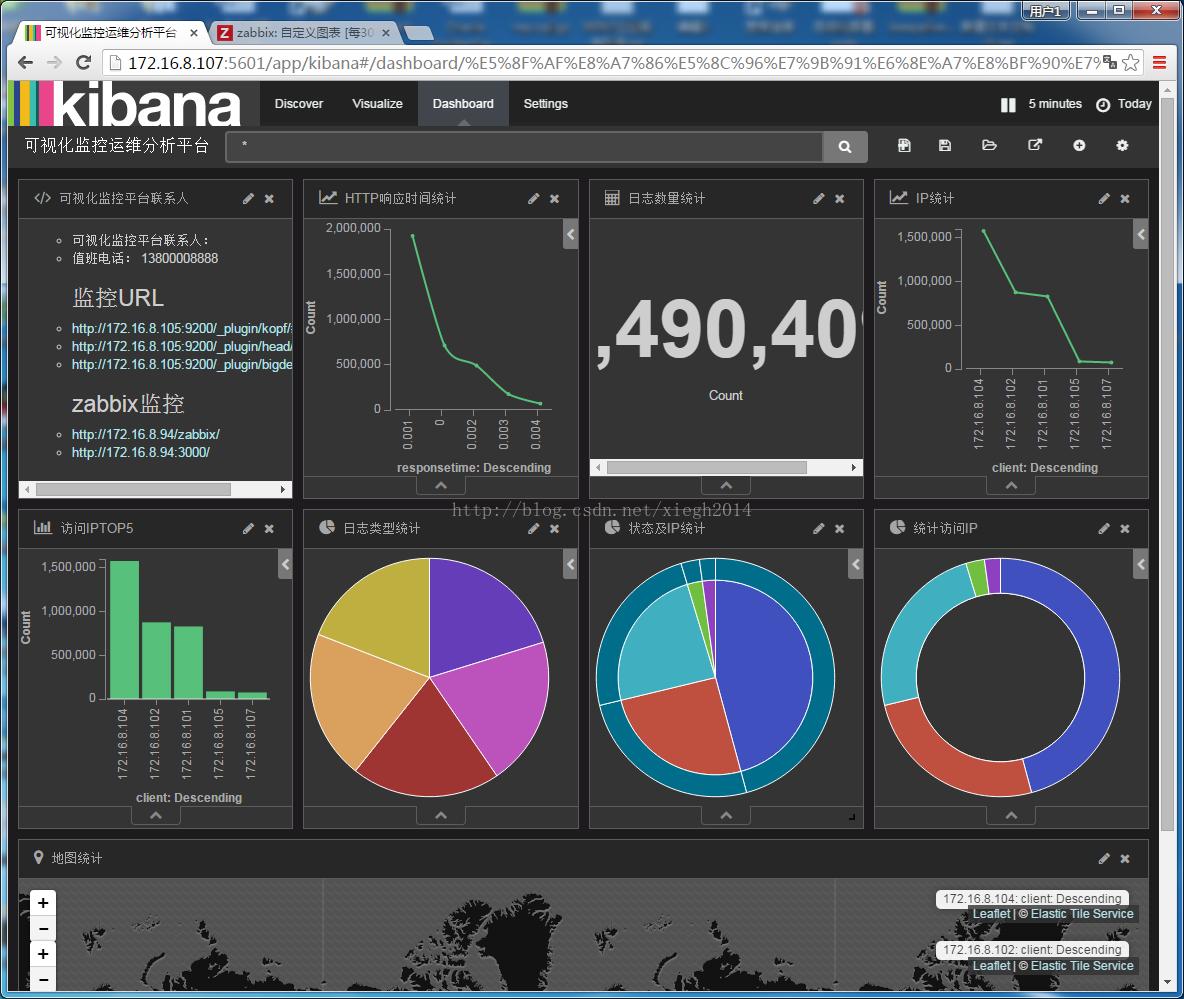
Task: Toggle legend arrow on 日志类型统计 pie
Action: click(x=571, y=564)
